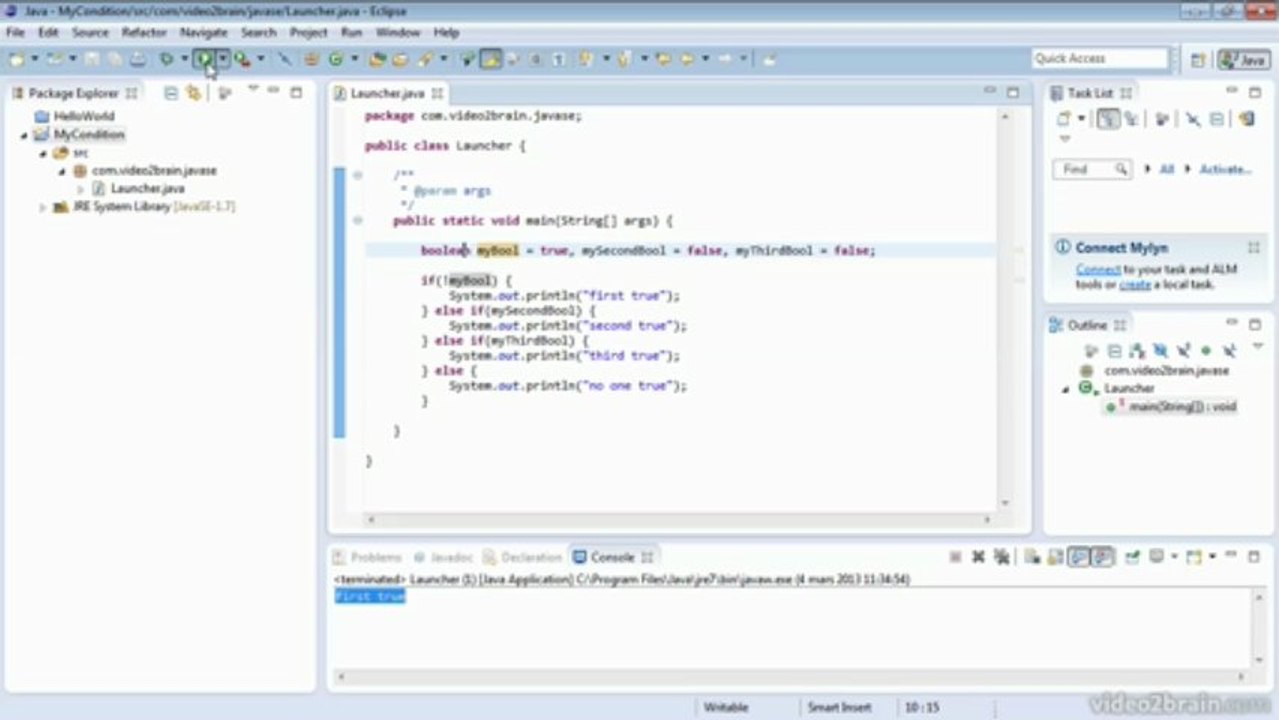Click the editor horizontal scrollbar
The image size is (1279, 720).
click(x=680, y=520)
